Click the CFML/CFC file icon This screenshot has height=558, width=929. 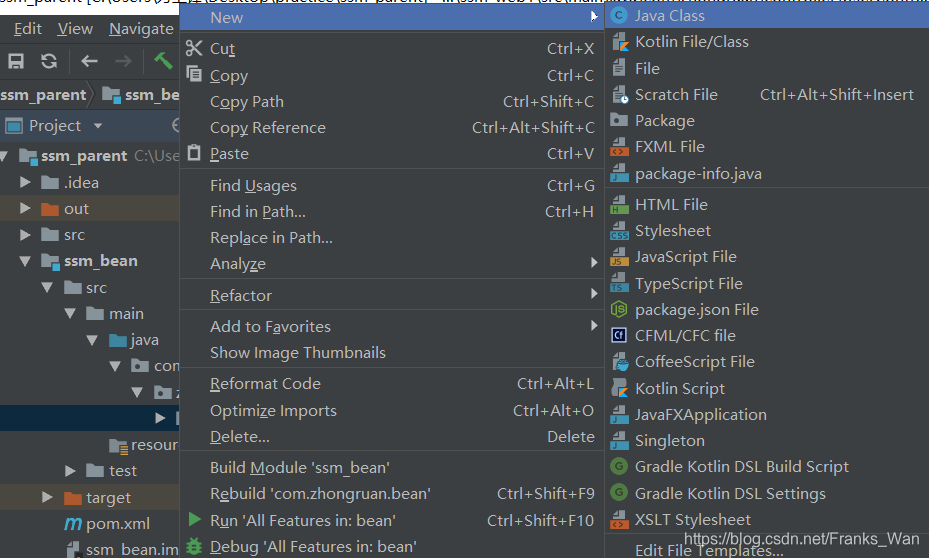coord(619,335)
